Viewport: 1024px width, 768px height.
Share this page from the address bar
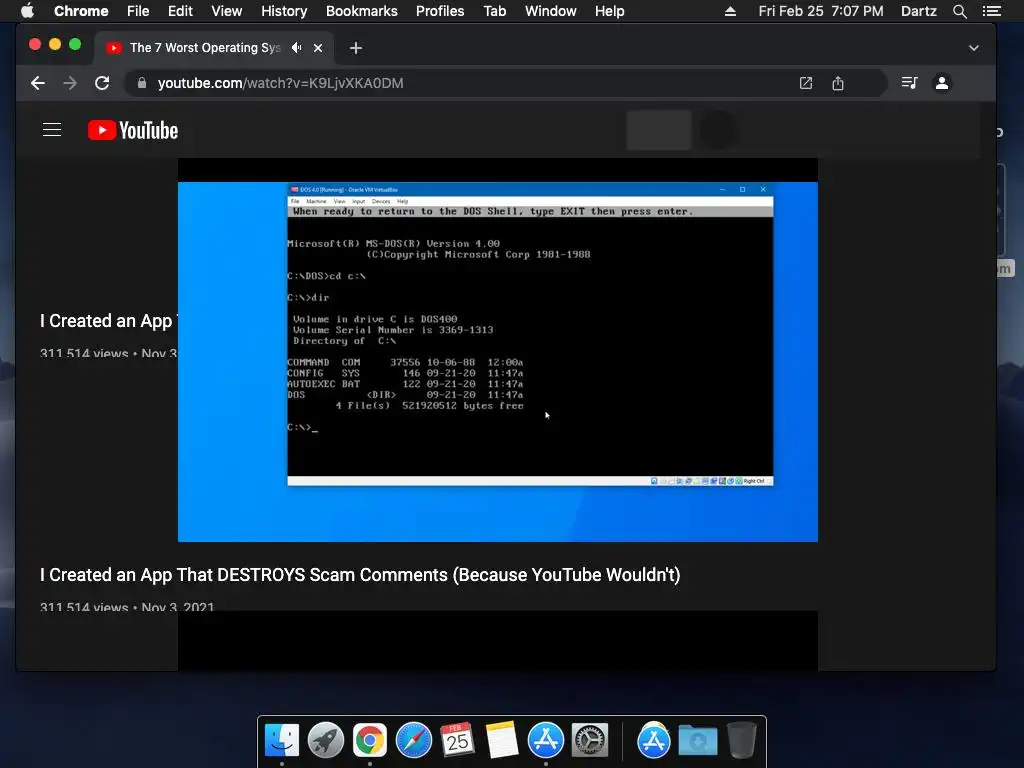click(x=838, y=83)
